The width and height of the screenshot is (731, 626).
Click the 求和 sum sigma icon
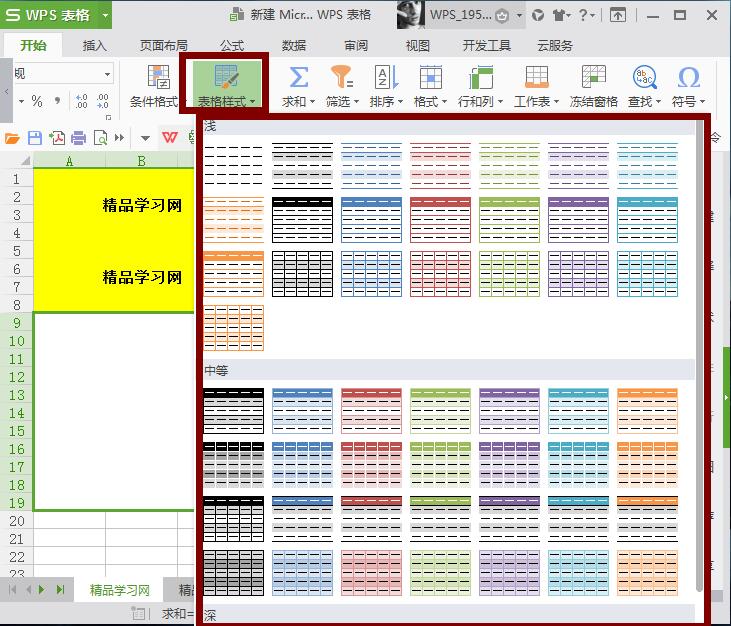click(298, 78)
